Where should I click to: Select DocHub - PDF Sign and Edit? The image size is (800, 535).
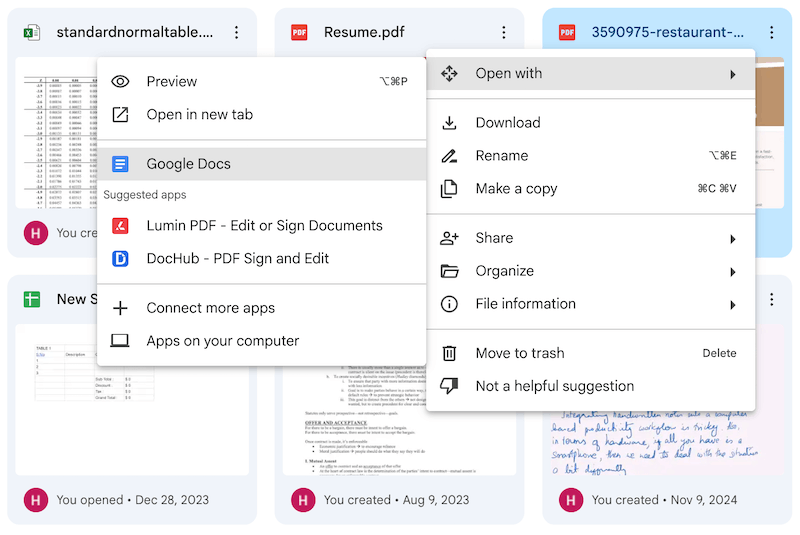[x=261, y=259]
